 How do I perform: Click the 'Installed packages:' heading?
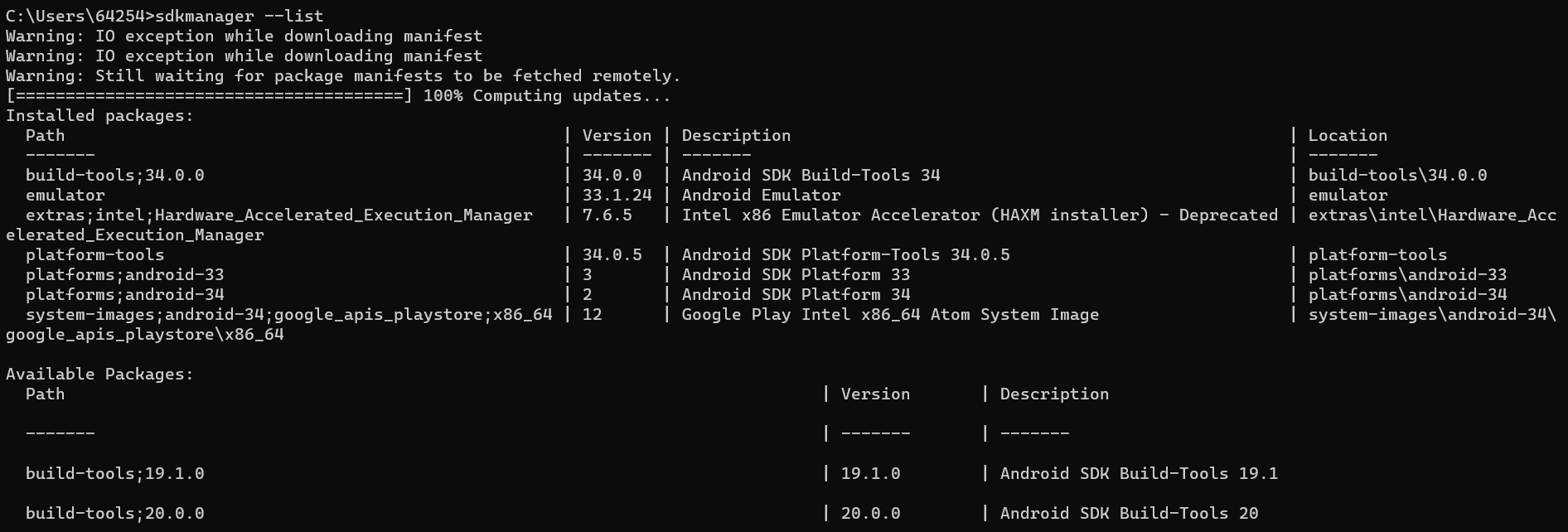click(x=99, y=115)
